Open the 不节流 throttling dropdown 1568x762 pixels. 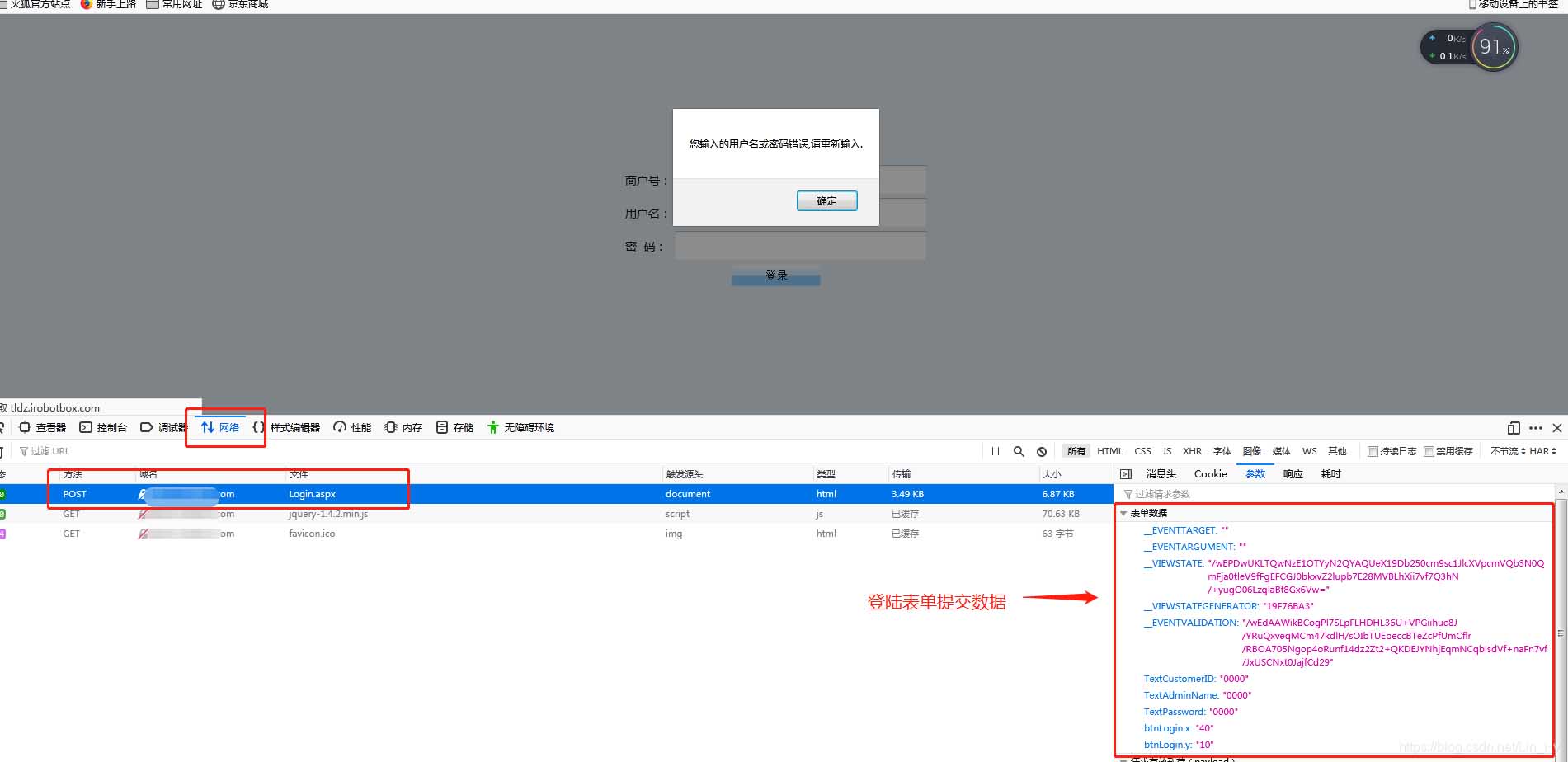(x=1508, y=451)
